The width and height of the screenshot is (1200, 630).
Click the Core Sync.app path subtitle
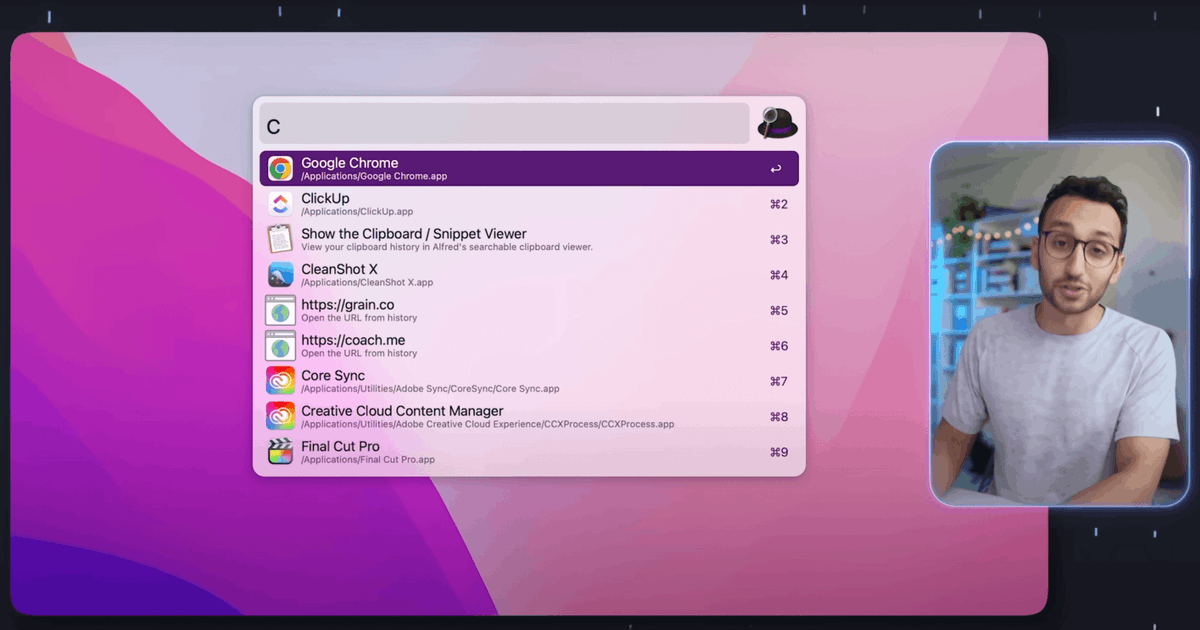pos(430,389)
